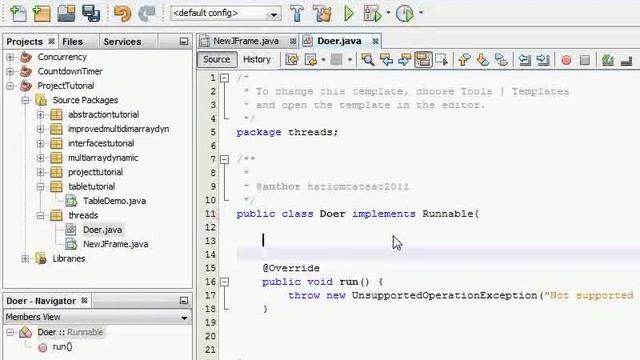Find Previous Occurrence icon
The image size is (640, 360).
coord(386,60)
